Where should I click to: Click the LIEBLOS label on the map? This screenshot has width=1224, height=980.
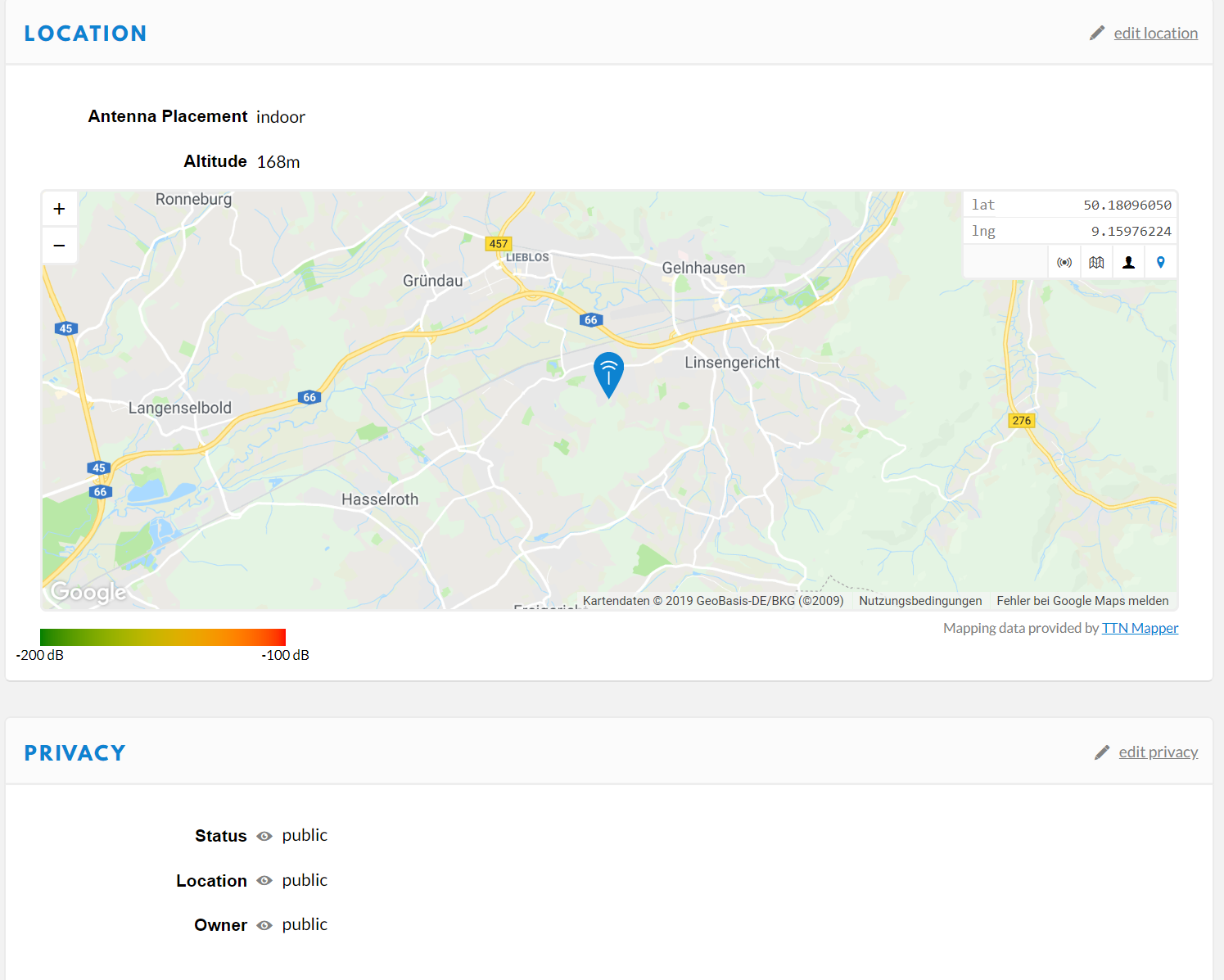click(x=527, y=257)
